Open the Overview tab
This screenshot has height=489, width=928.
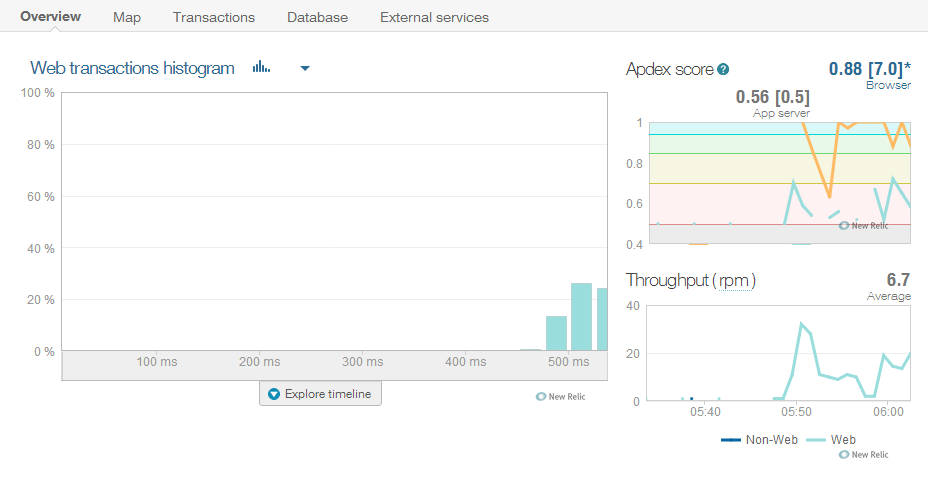[50, 17]
